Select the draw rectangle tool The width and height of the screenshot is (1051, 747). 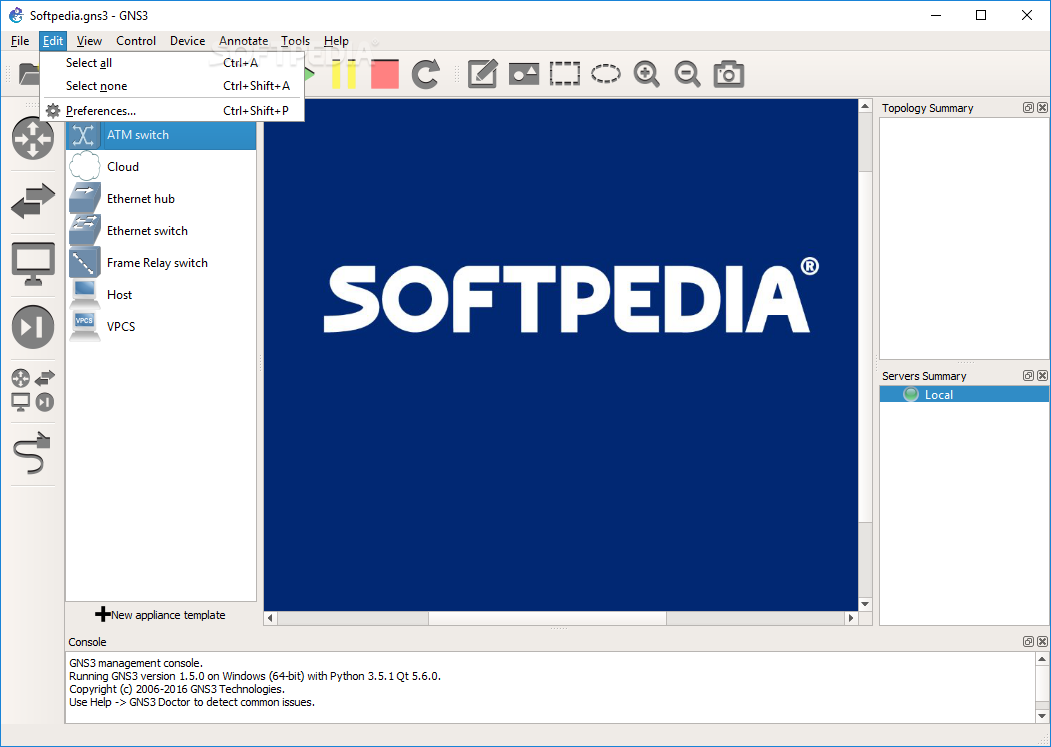564,74
